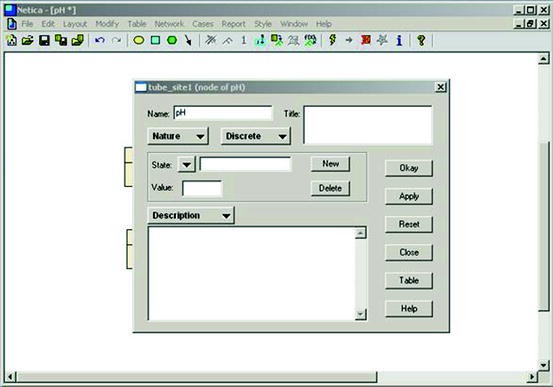The width and height of the screenshot is (553, 387).
Task: Click the document icon beside File menu
Action: tap(12, 24)
